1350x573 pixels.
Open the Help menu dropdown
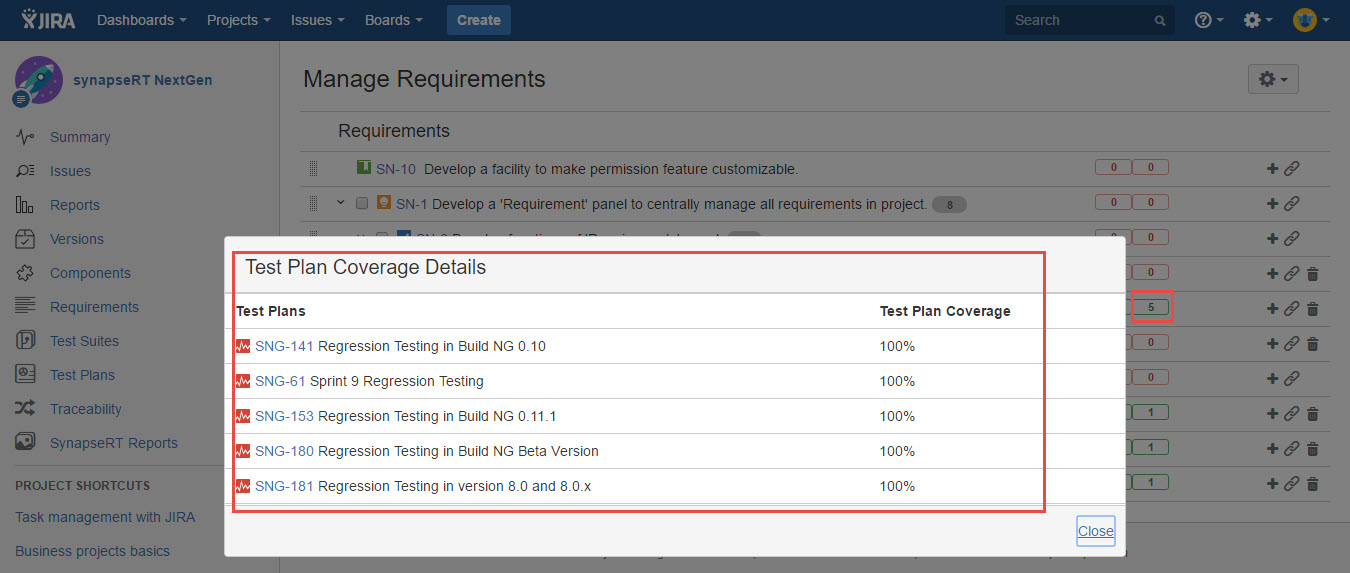(1209, 20)
